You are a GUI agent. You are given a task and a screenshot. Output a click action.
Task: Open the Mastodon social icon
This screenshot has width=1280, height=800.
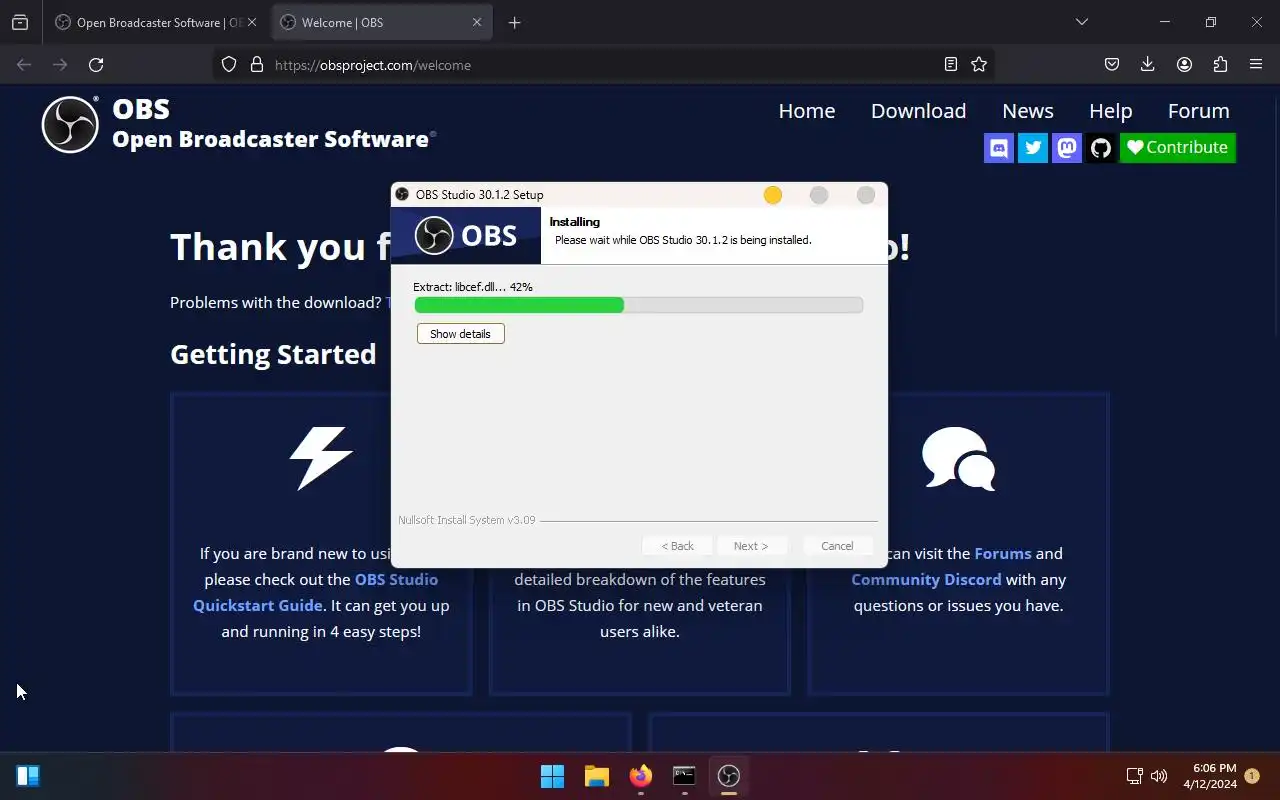(x=1067, y=148)
